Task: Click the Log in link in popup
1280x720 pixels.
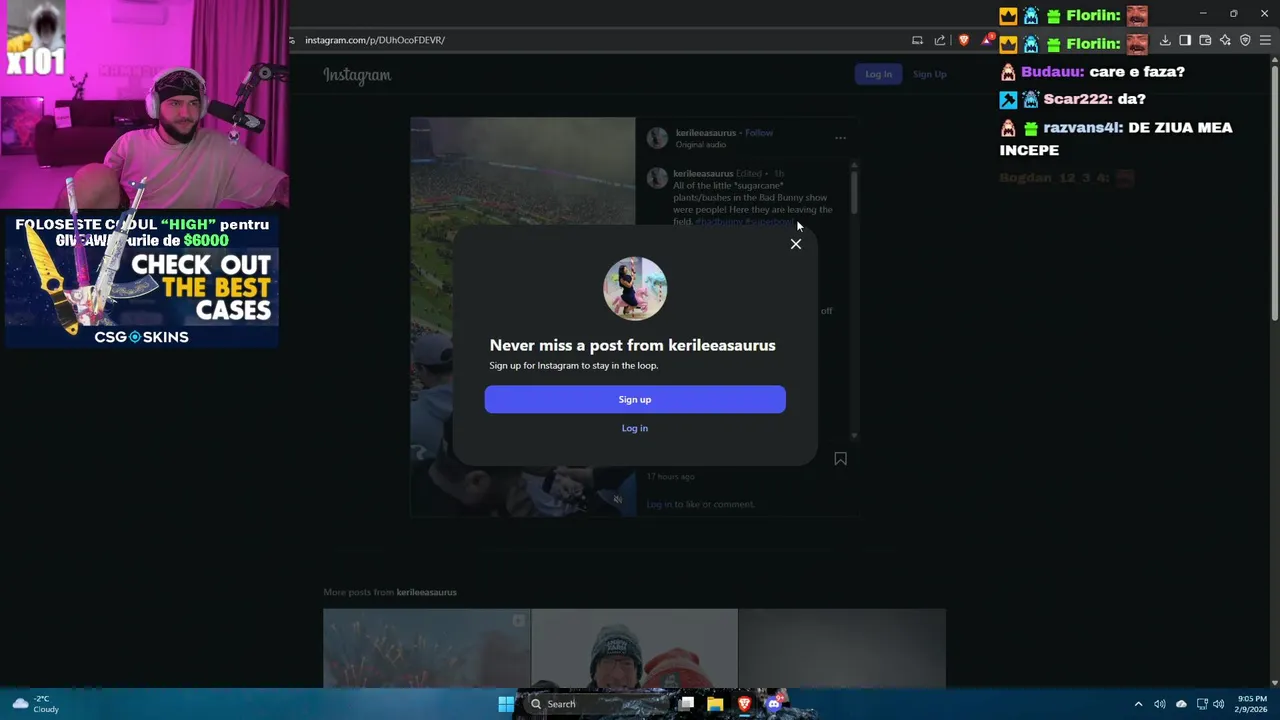Action: click(635, 428)
